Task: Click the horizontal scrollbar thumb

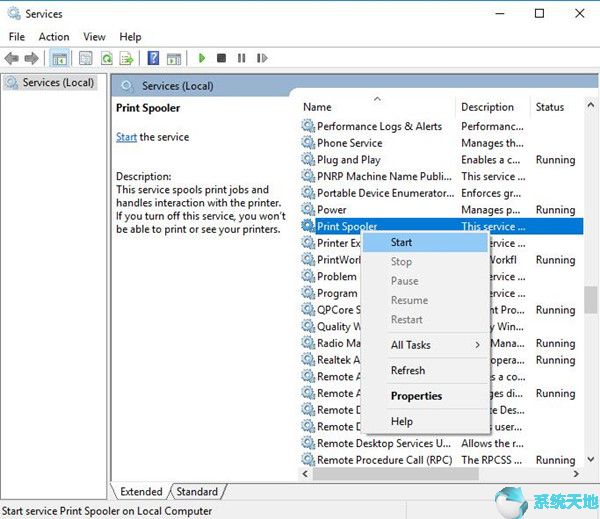Action: click(396, 474)
